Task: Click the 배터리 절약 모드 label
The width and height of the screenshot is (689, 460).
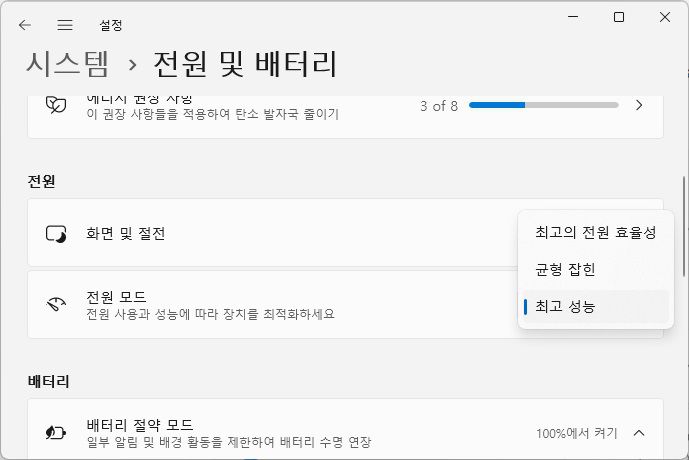Action: [x=140, y=425]
